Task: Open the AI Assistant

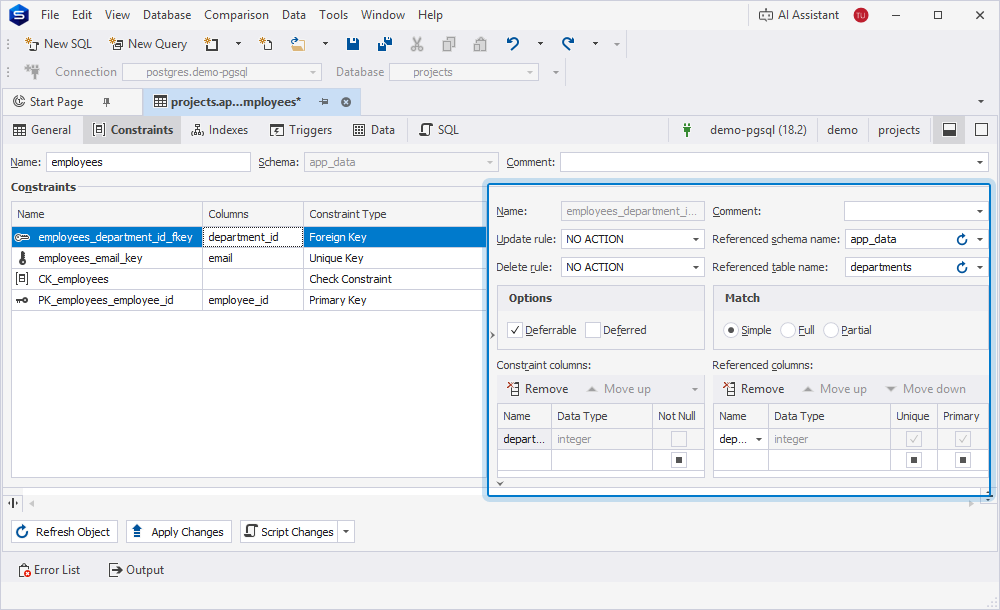Action: pos(798,15)
